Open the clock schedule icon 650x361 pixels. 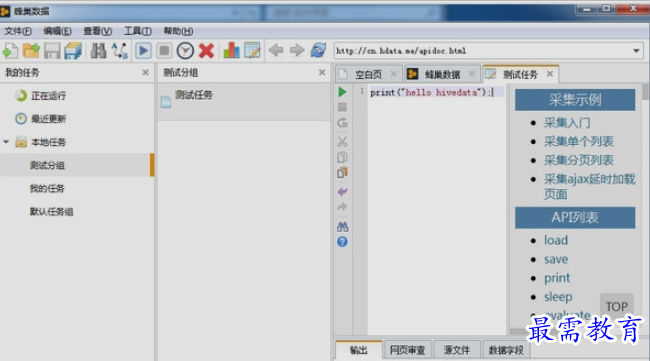pos(185,51)
